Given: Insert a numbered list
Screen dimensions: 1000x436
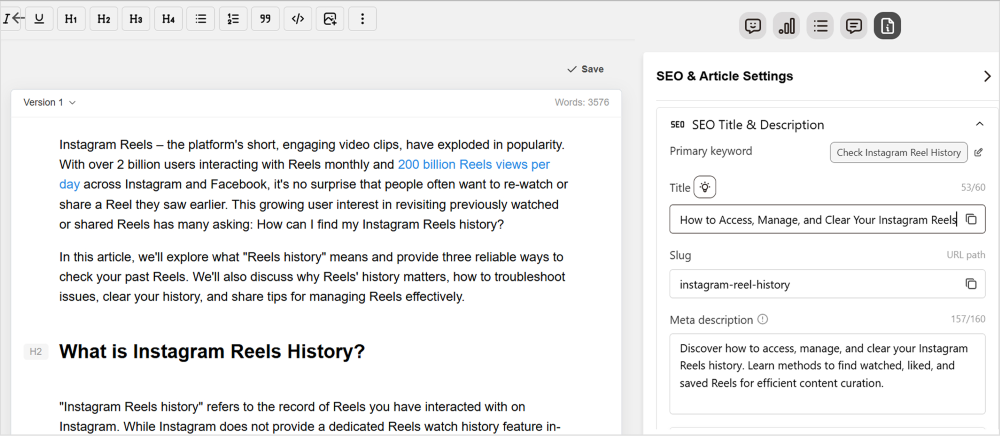Looking at the screenshot, I should [x=233, y=18].
